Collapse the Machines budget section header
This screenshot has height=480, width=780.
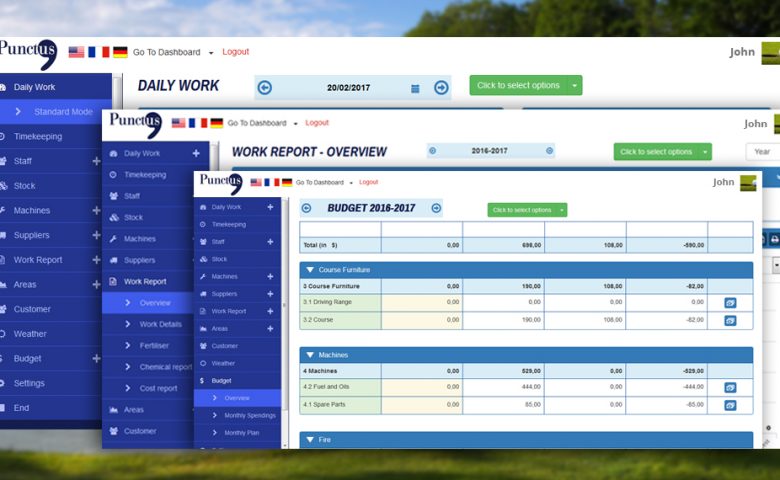[310, 355]
